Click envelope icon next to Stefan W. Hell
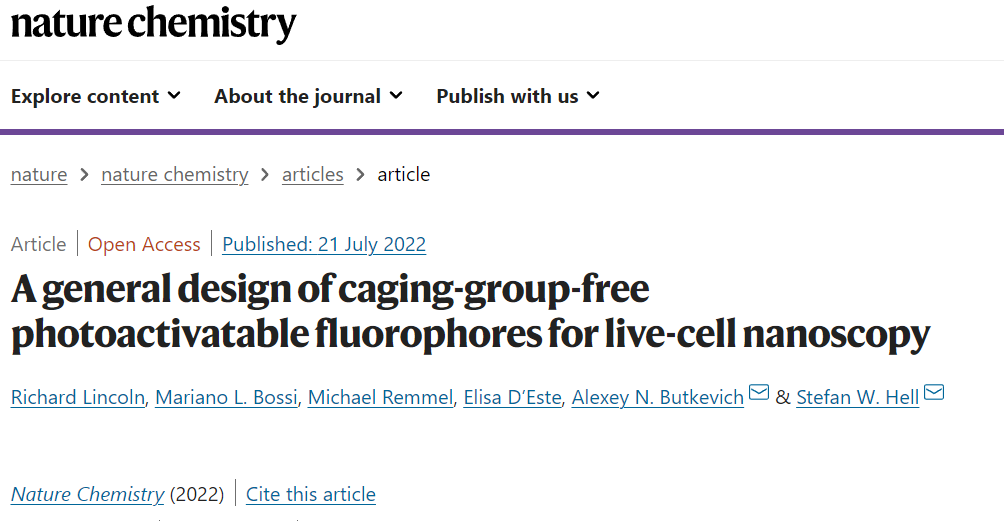The height and width of the screenshot is (521, 1004). (934, 392)
